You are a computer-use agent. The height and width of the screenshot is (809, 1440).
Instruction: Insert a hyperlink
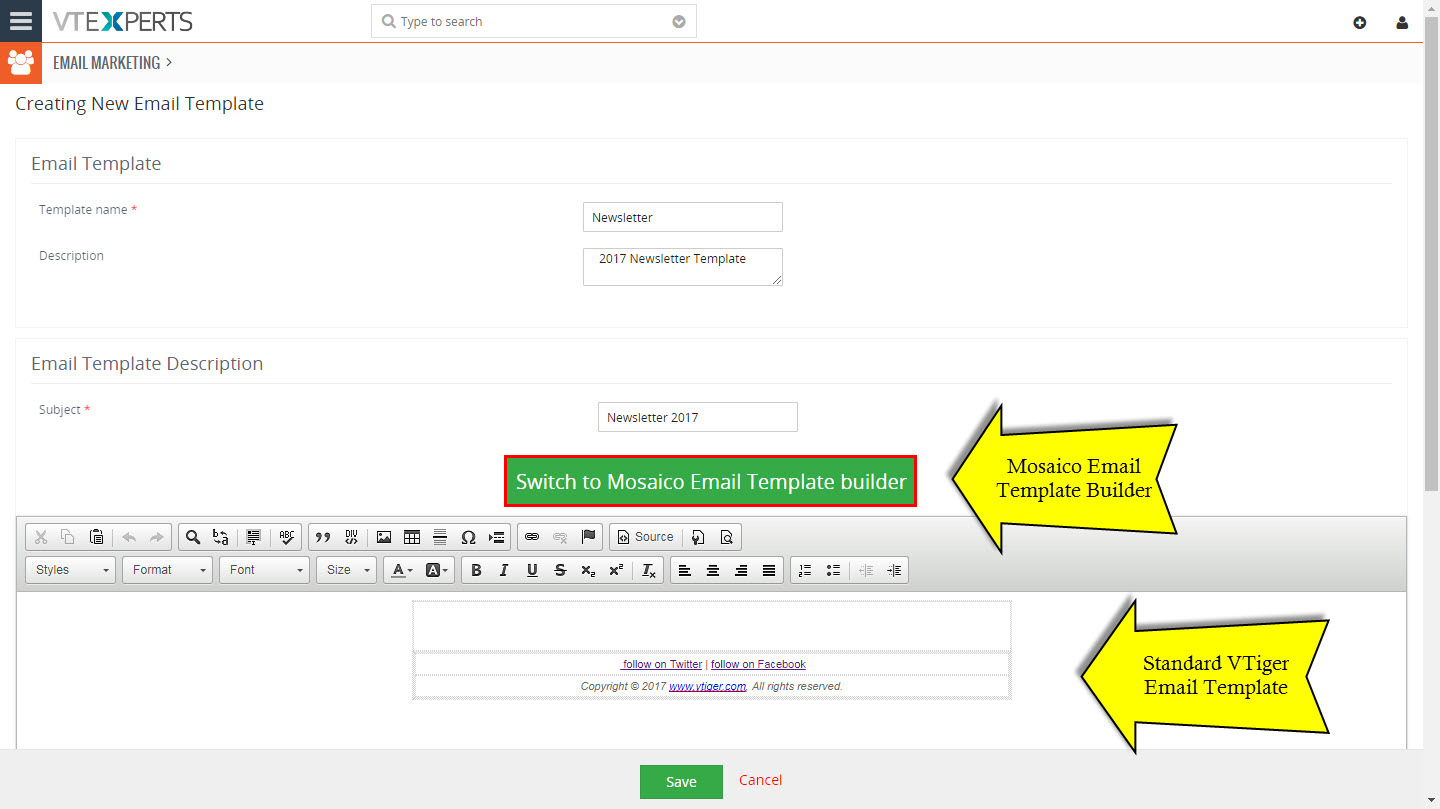532,537
